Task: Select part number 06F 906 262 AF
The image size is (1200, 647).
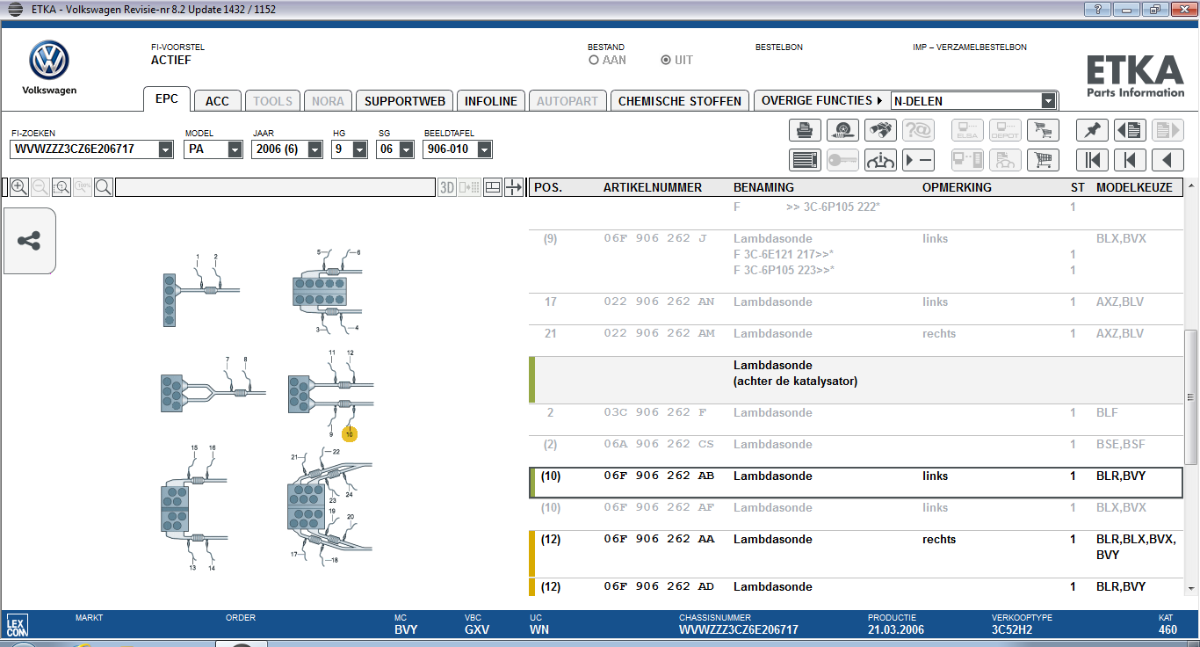Action: [657, 508]
